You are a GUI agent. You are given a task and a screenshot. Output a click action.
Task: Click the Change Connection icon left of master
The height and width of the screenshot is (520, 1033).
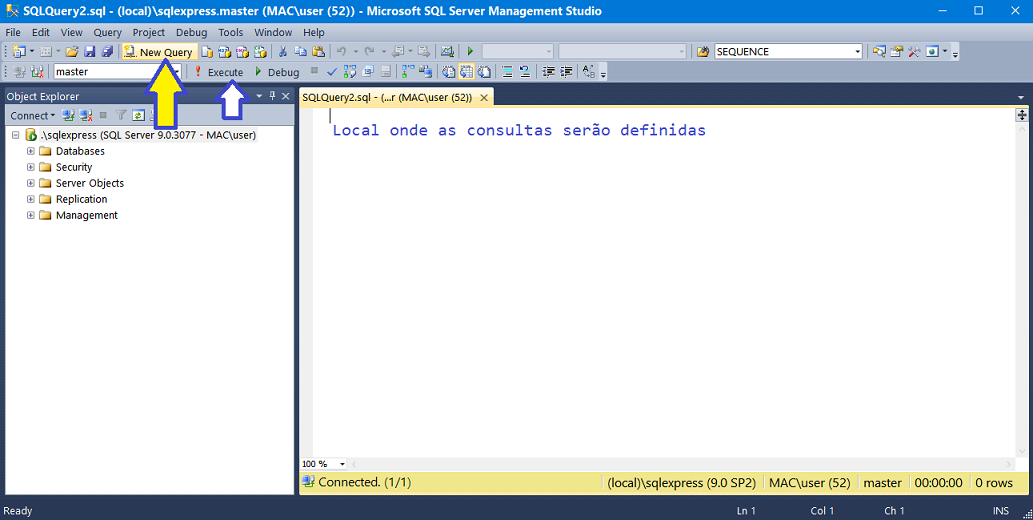pyautogui.click(x=37, y=72)
